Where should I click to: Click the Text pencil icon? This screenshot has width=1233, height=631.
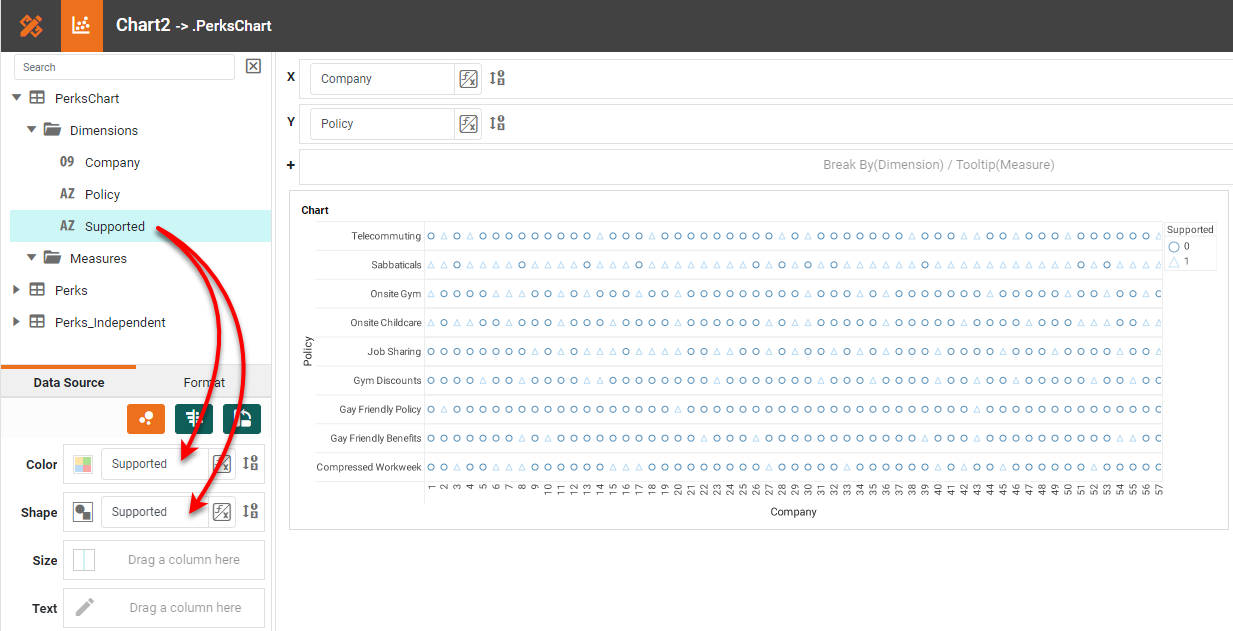tap(85, 607)
